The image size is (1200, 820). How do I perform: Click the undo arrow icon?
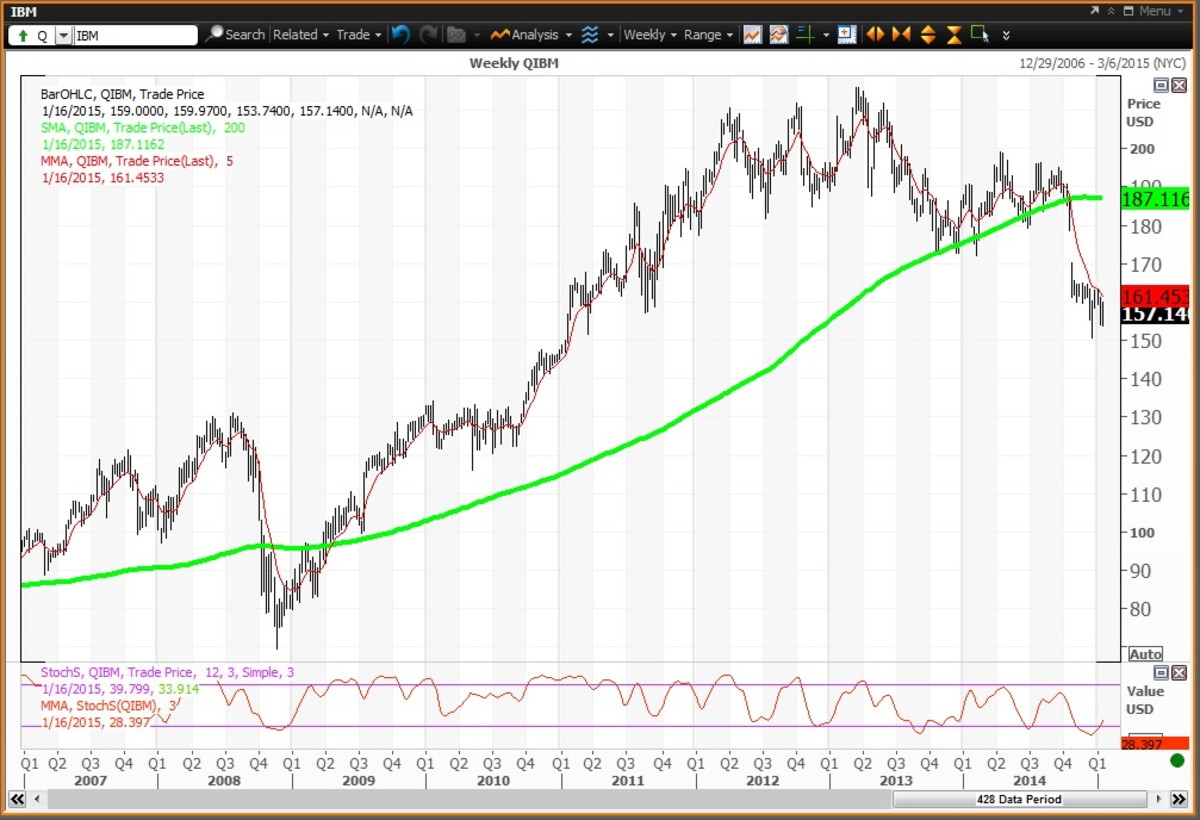pyautogui.click(x=401, y=34)
